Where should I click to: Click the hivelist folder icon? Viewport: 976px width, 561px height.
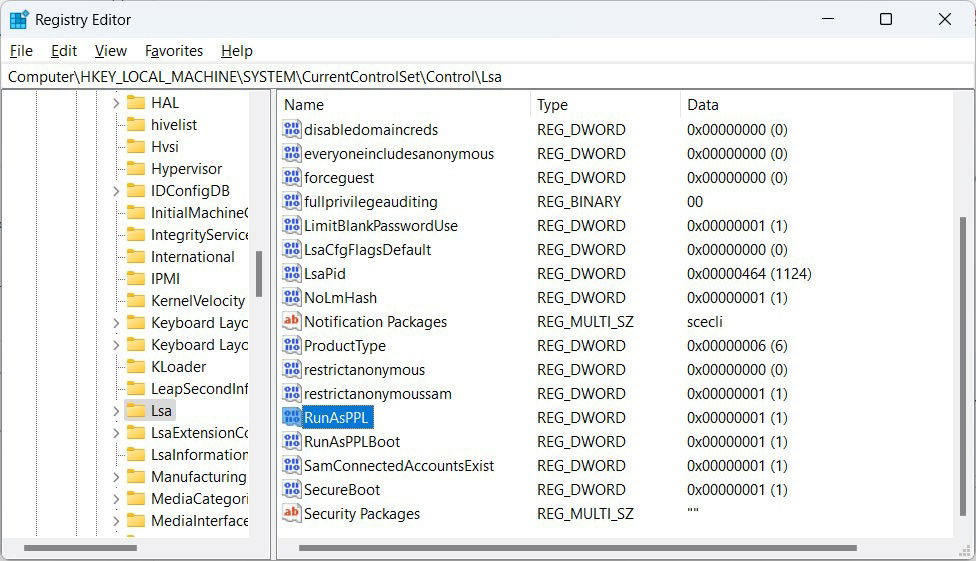pyautogui.click(x=136, y=125)
